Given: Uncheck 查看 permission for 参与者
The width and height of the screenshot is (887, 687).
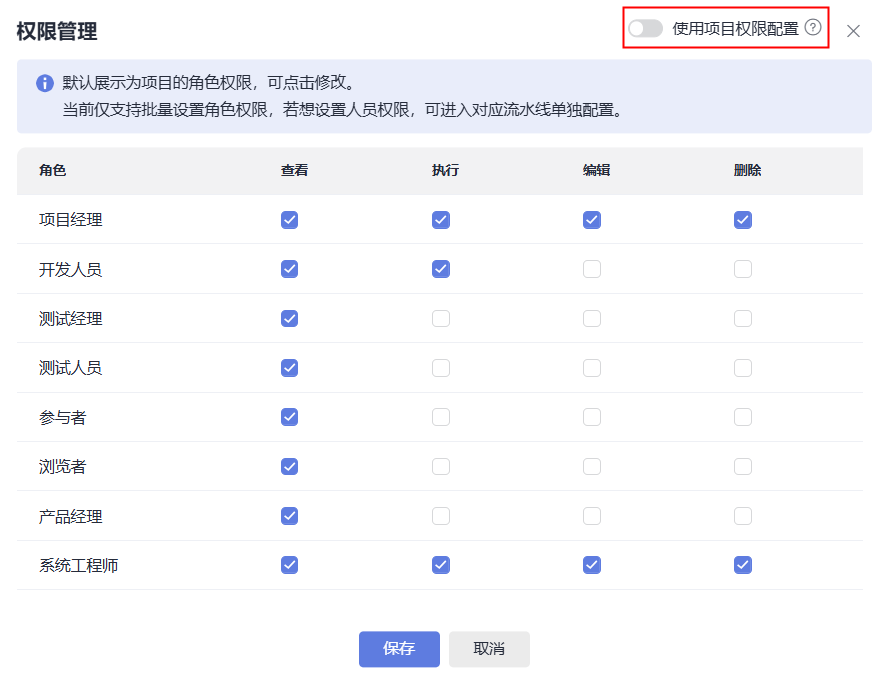Looking at the screenshot, I should pyautogui.click(x=290, y=417).
